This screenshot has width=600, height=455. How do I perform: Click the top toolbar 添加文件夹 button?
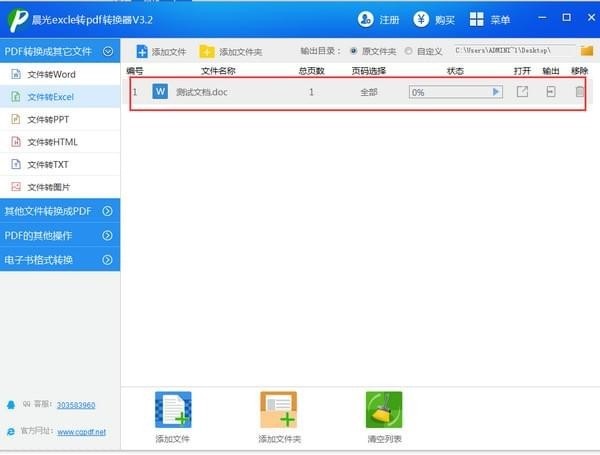pos(231,51)
